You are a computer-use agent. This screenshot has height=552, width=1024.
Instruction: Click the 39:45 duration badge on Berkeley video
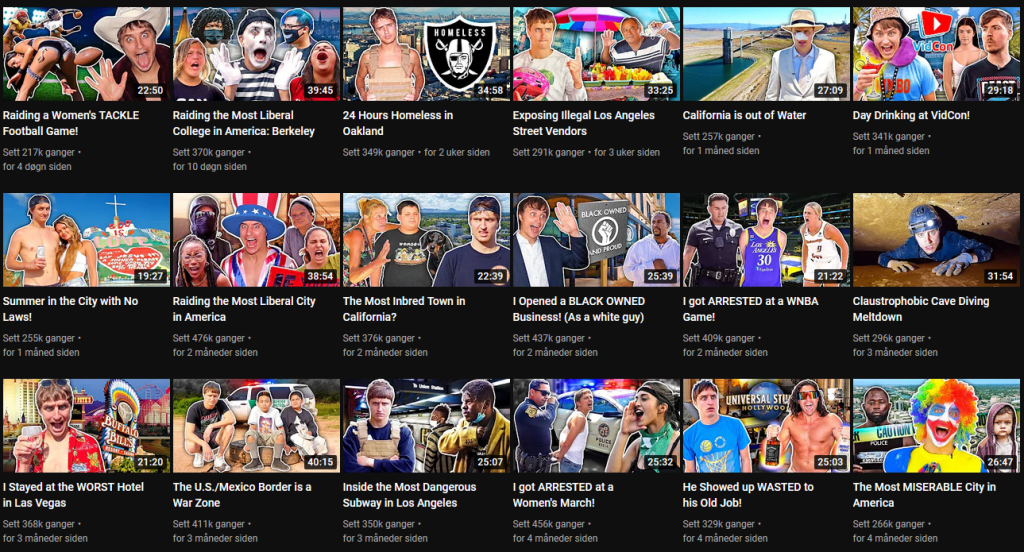[x=320, y=91]
